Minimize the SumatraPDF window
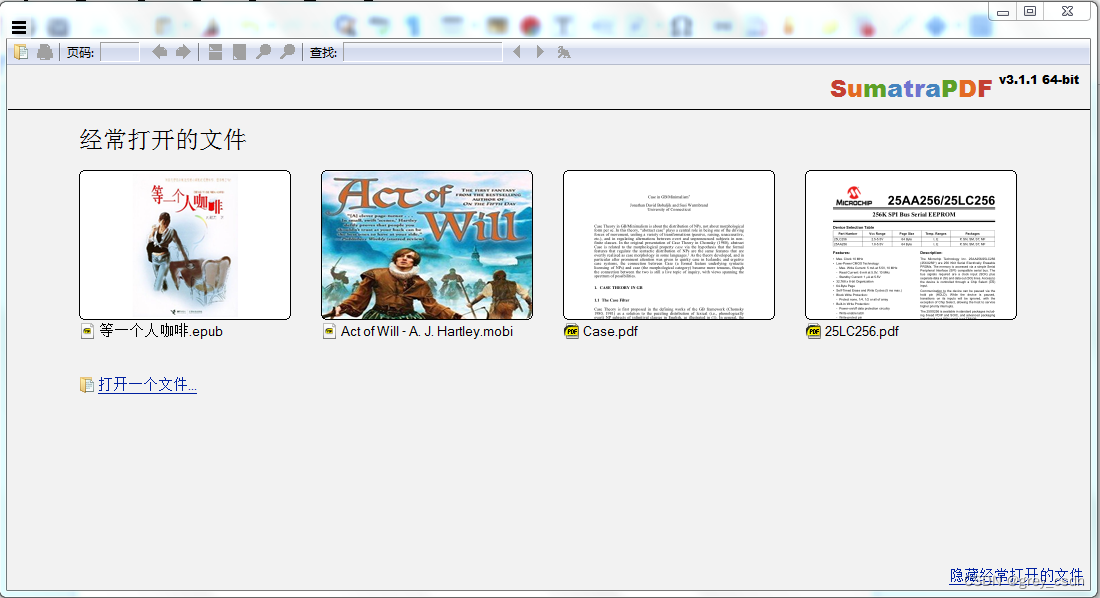Viewport: 1100px width, 598px height. coord(1003,11)
